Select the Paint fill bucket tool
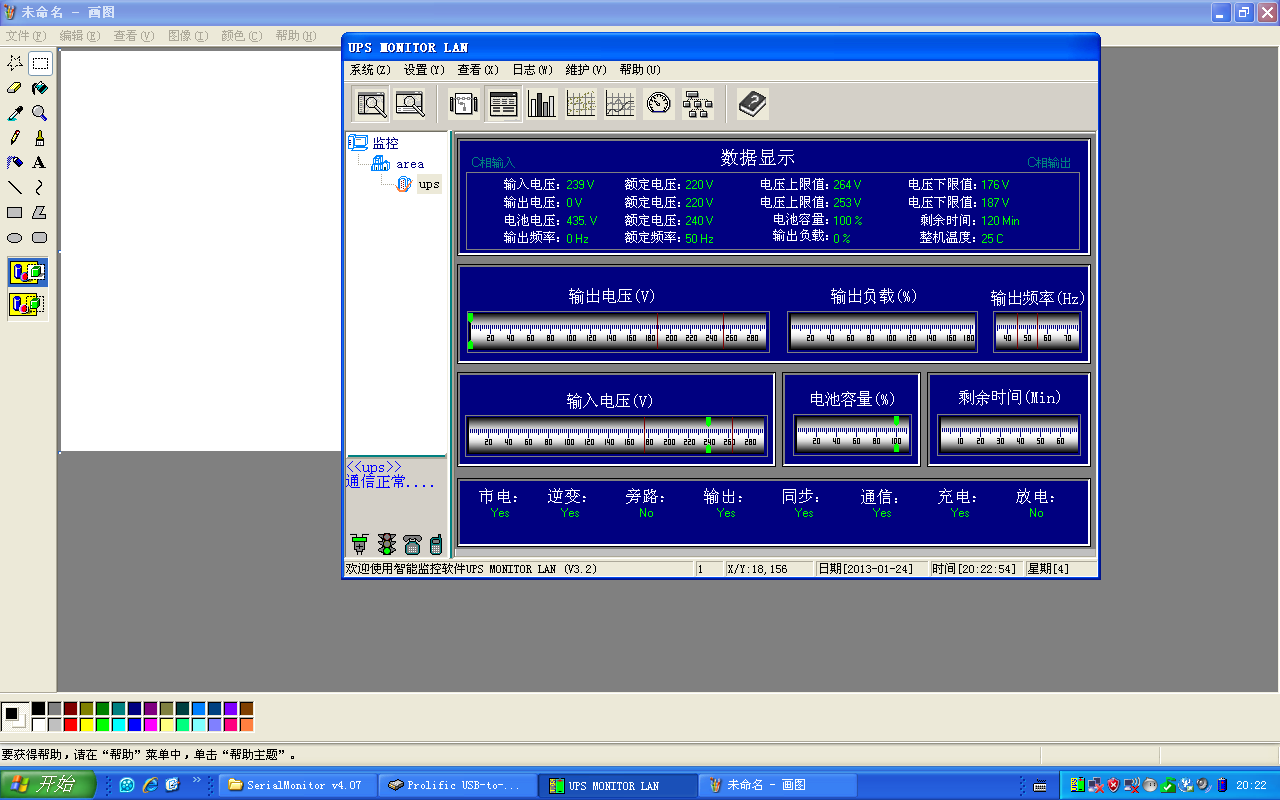Image resolution: width=1280 pixels, height=800 pixels. click(x=40, y=88)
